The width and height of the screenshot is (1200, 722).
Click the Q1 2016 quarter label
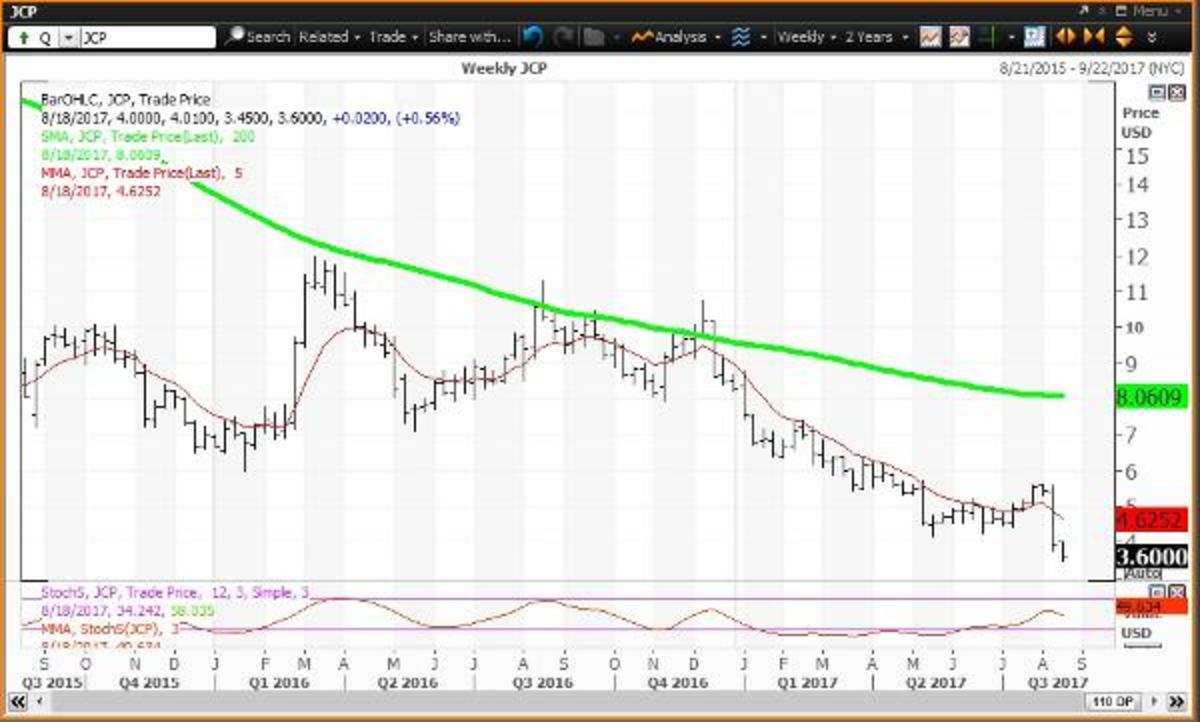278,682
